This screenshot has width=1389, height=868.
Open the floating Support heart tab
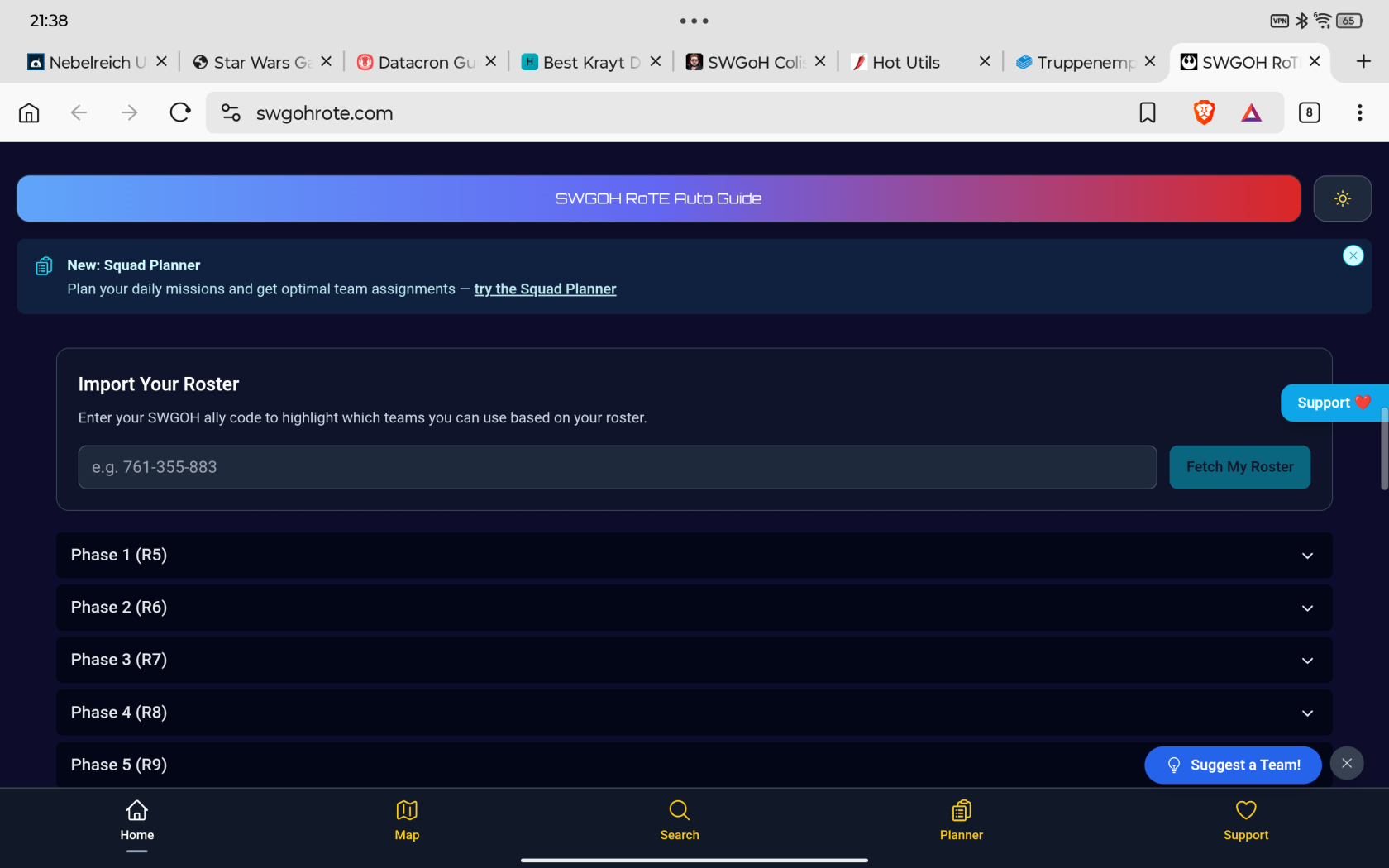click(x=1334, y=403)
